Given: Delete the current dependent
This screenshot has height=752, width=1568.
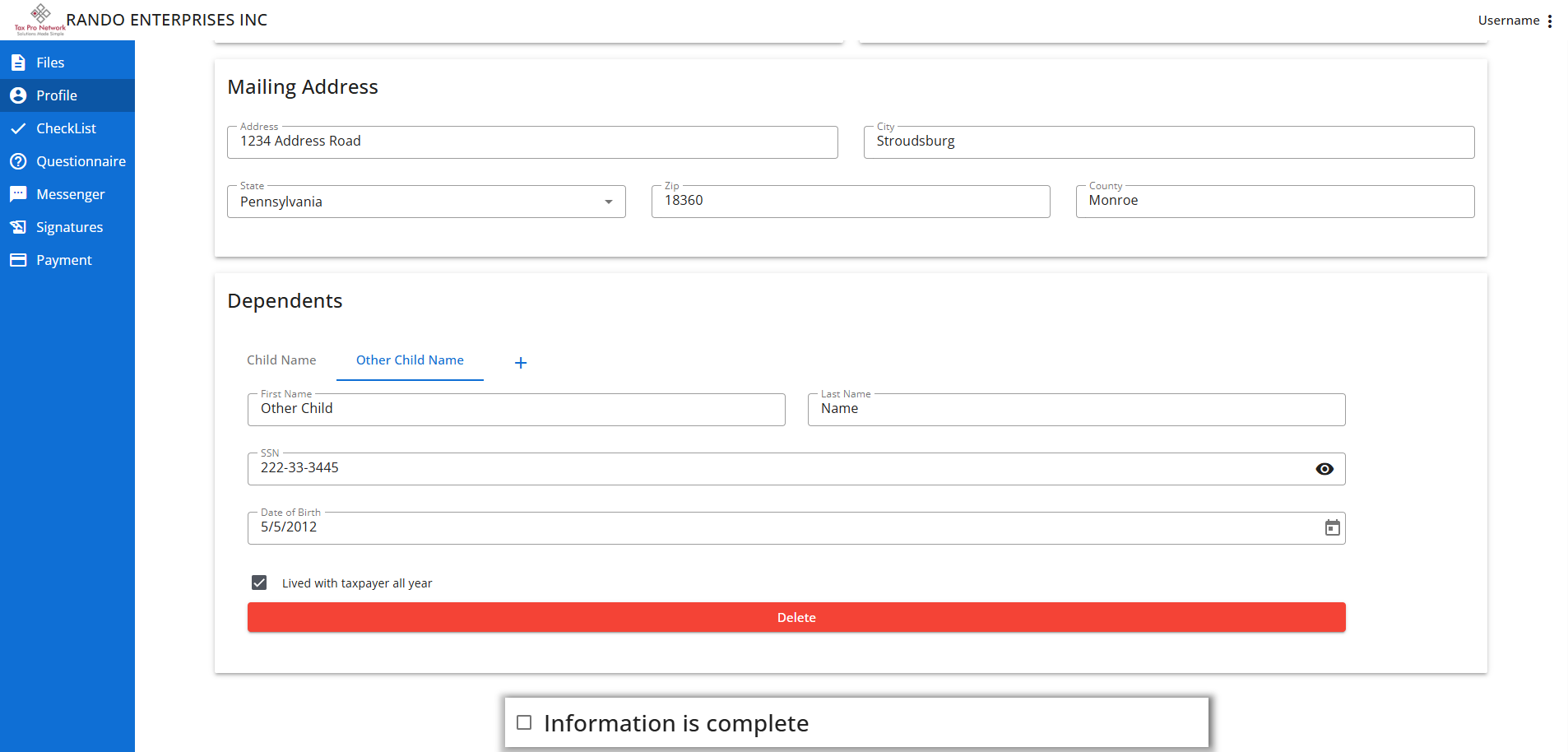Looking at the screenshot, I should pos(796,617).
